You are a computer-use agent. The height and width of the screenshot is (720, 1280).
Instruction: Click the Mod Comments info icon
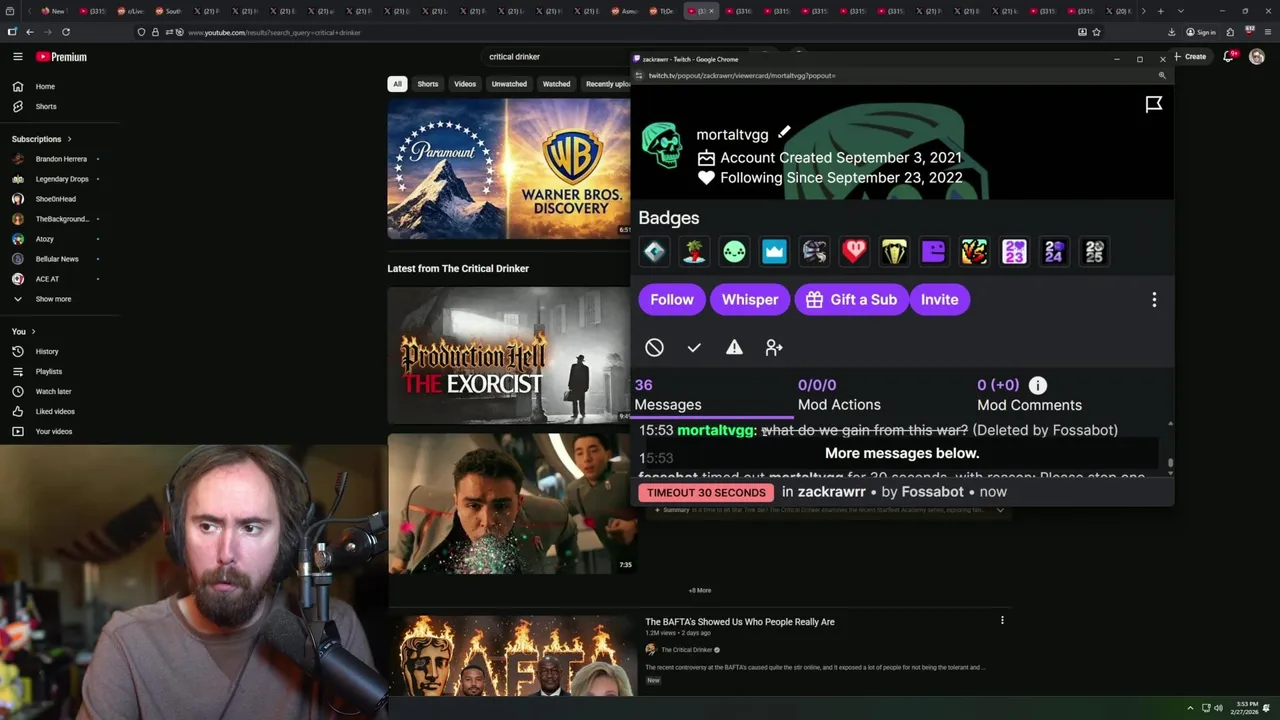pos(1038,385)
